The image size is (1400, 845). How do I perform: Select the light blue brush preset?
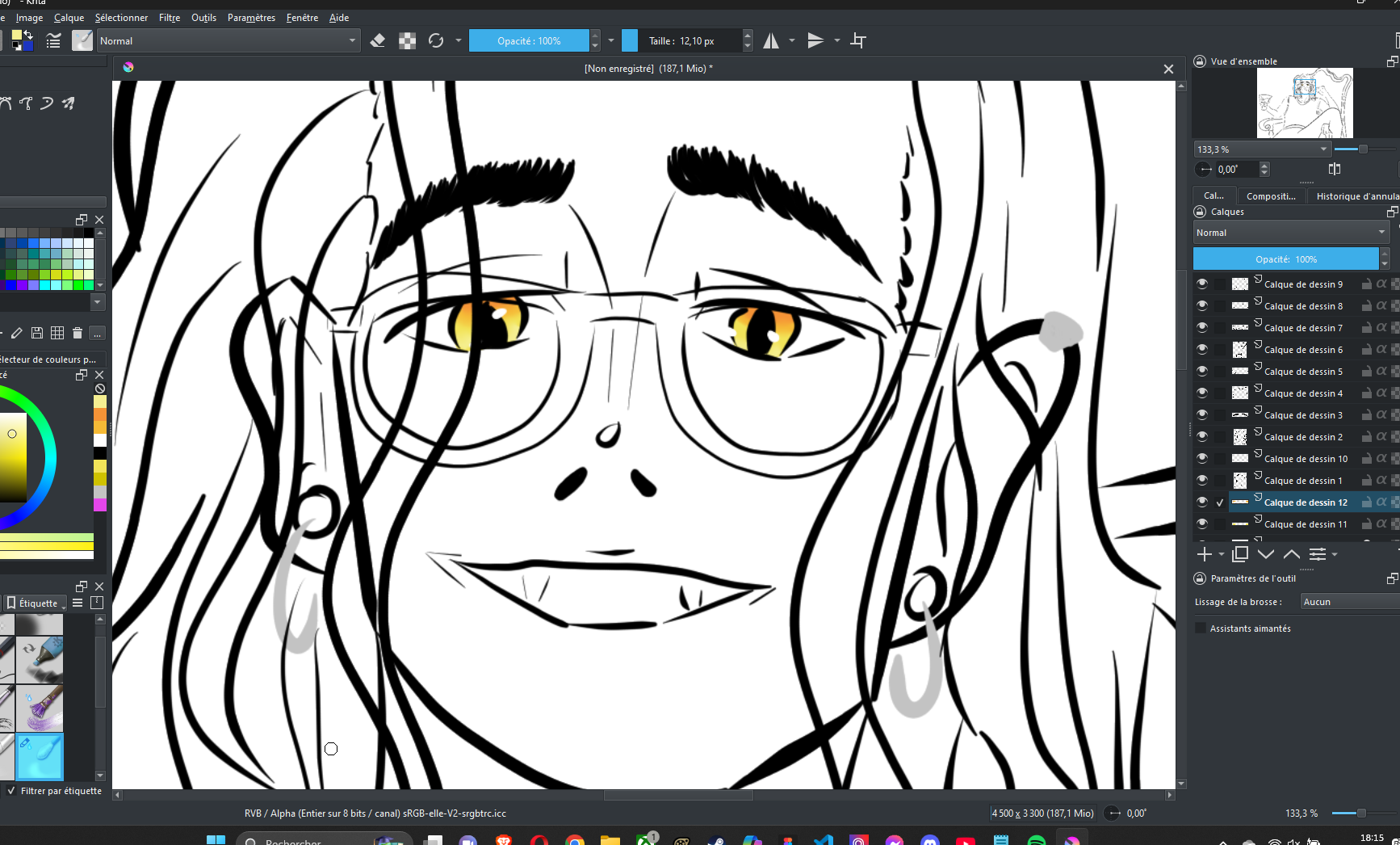pos(40,756)
